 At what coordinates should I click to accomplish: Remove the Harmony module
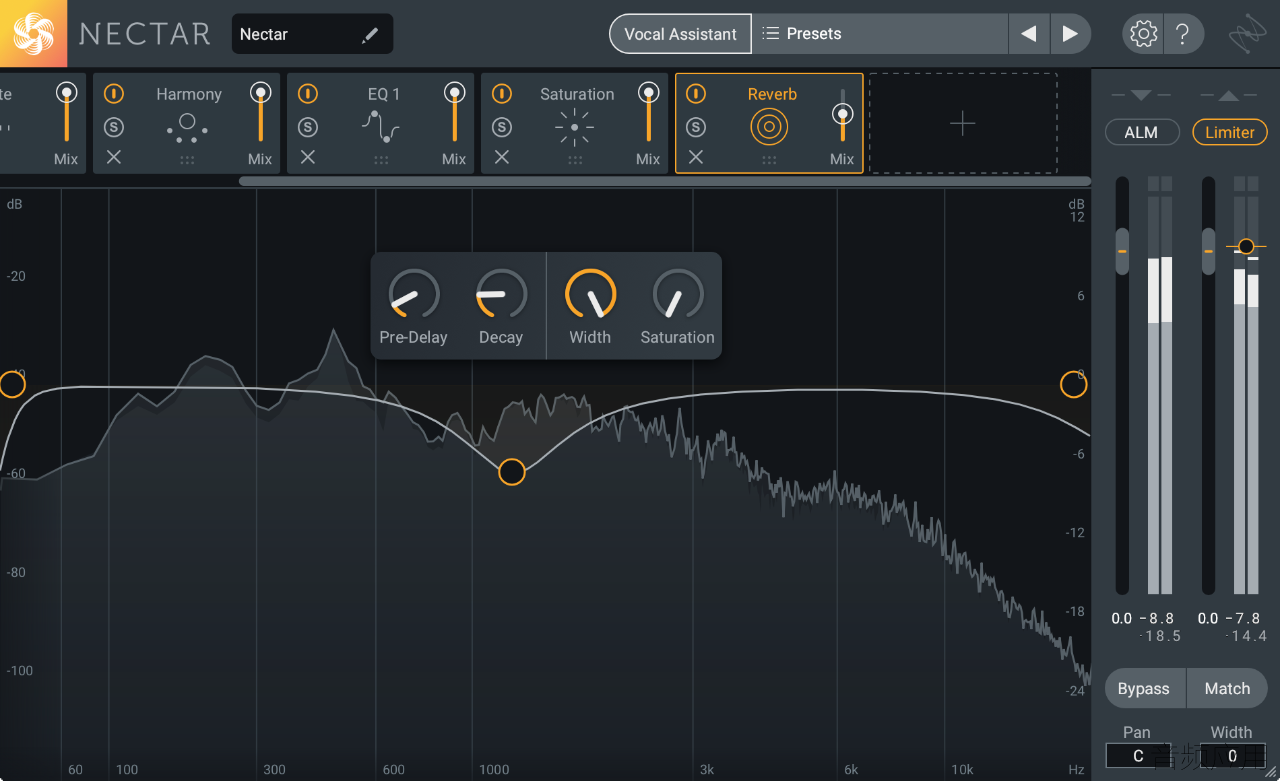click(x=114, y=157)
